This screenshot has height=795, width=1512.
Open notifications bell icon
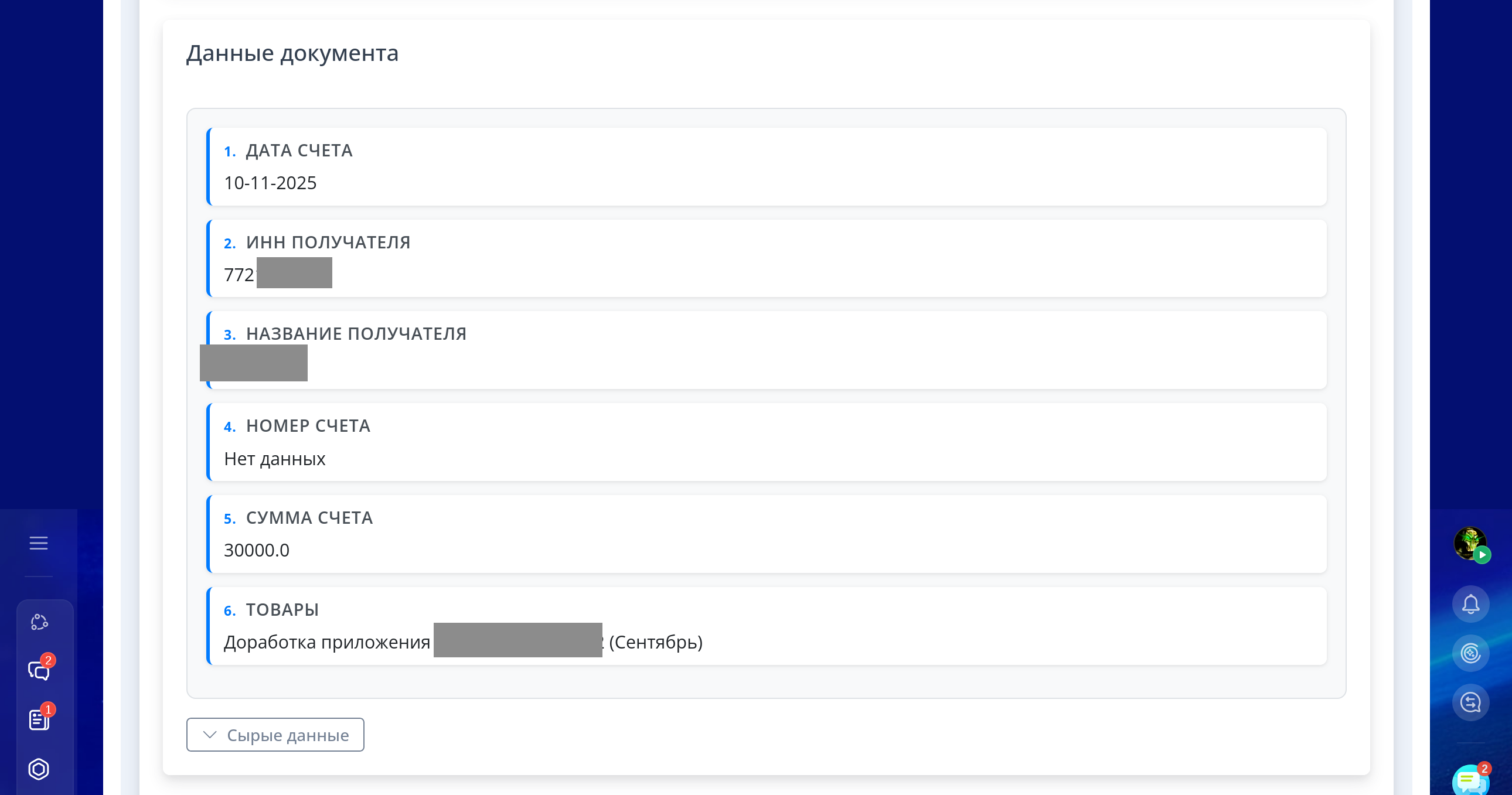[x=1470, y=604]
